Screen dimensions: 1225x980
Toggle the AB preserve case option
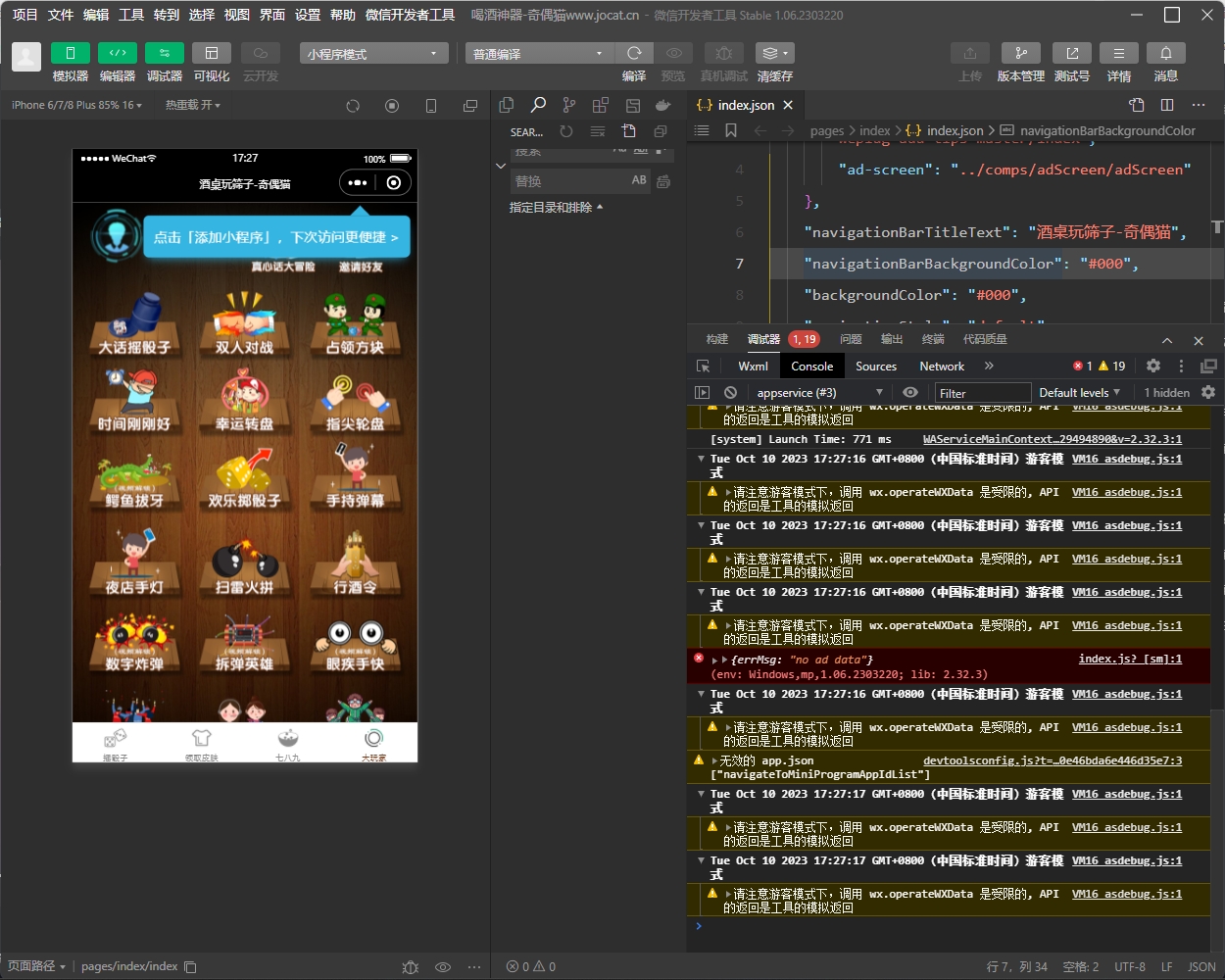coord(639,180)
